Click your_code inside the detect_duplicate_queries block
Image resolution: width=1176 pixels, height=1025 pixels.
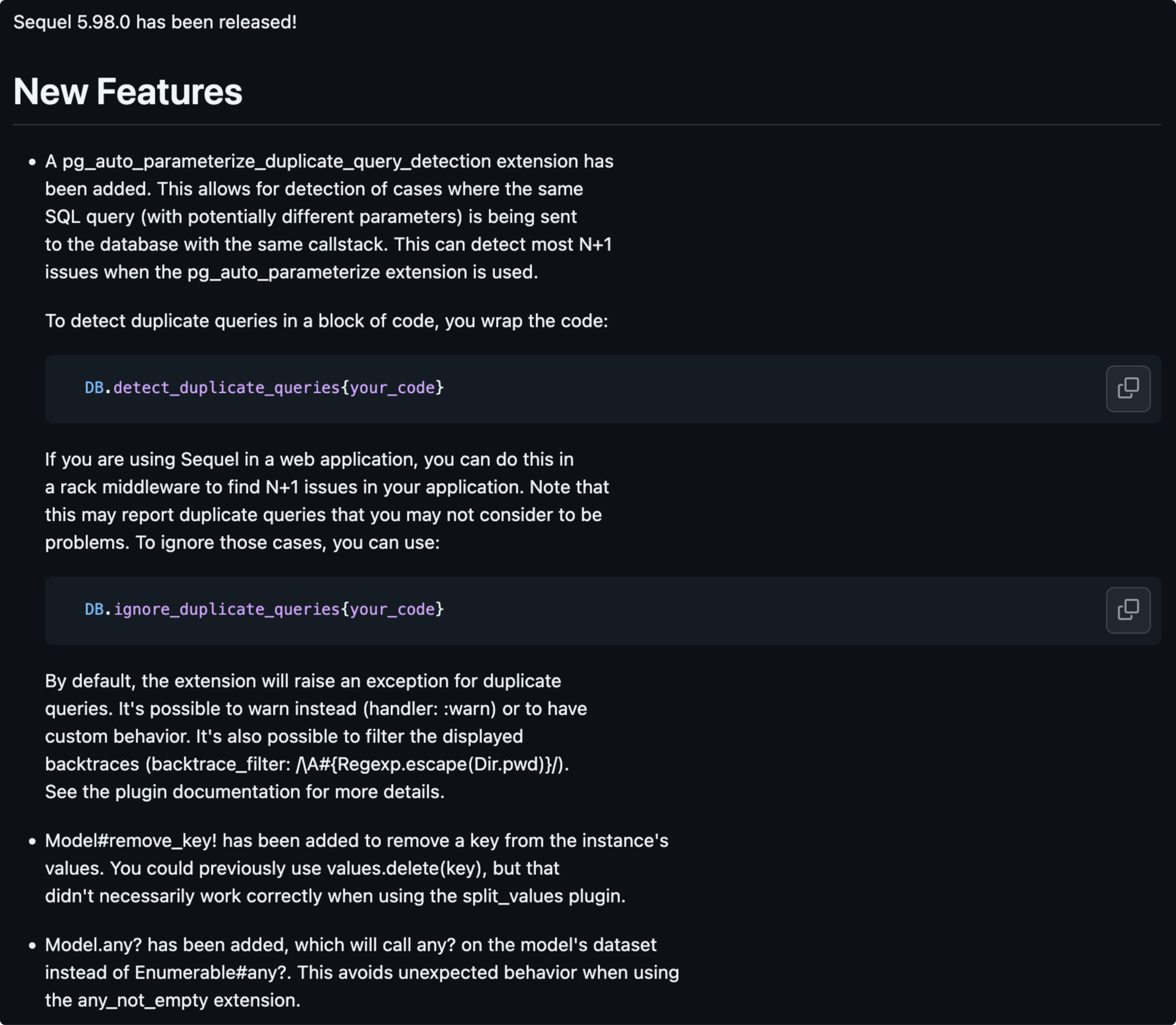[392, 388]
